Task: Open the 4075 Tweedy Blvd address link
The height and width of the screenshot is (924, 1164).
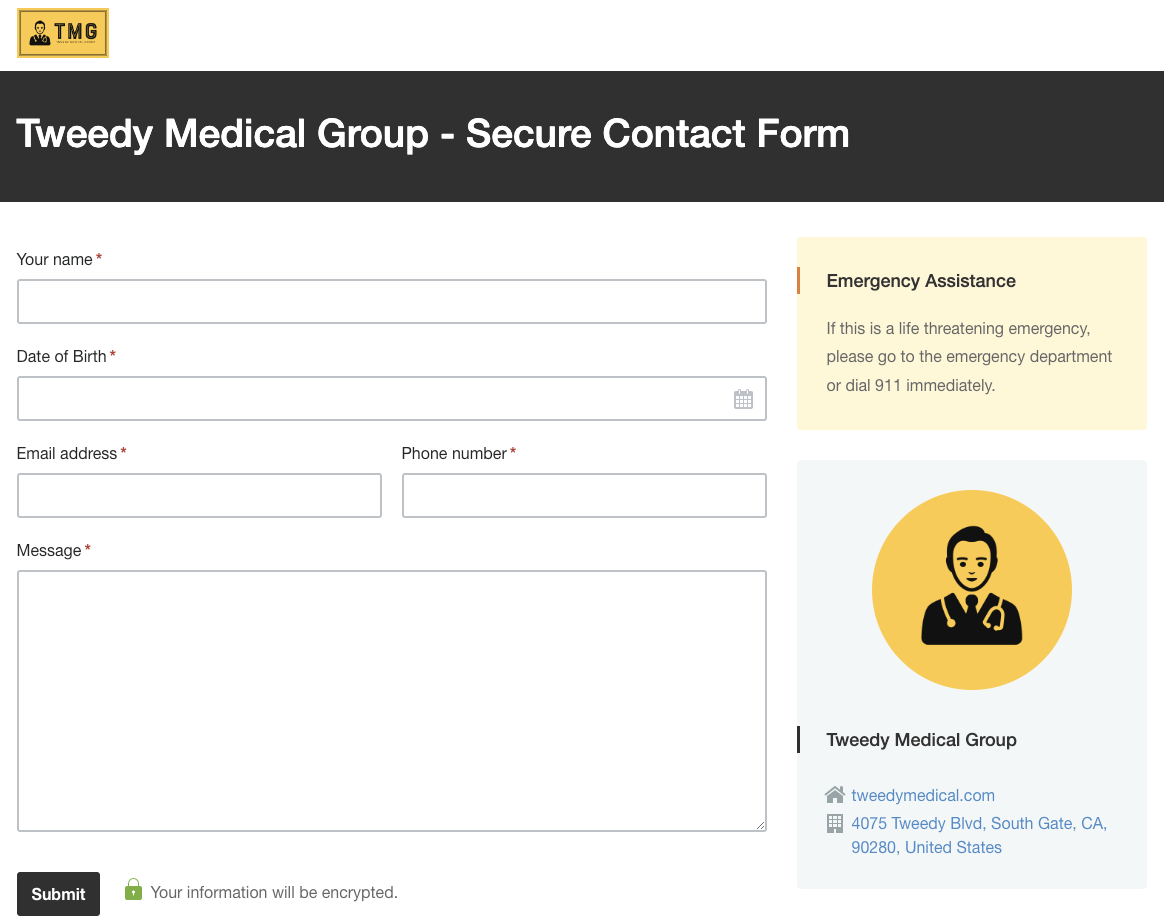Action: (x=977, y=823)
